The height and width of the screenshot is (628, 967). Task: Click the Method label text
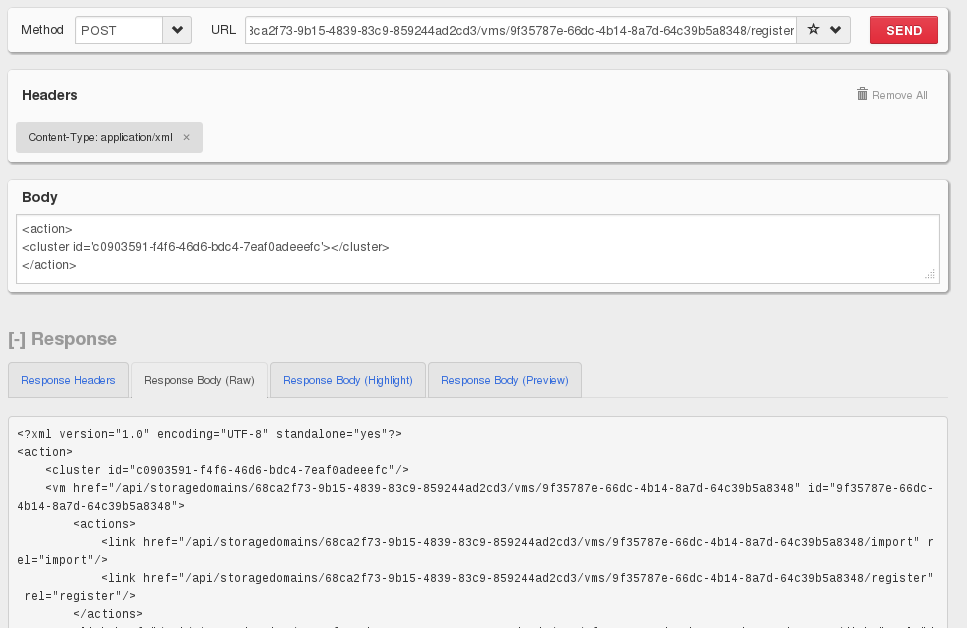pyautogui.click(x=42, y=30)
